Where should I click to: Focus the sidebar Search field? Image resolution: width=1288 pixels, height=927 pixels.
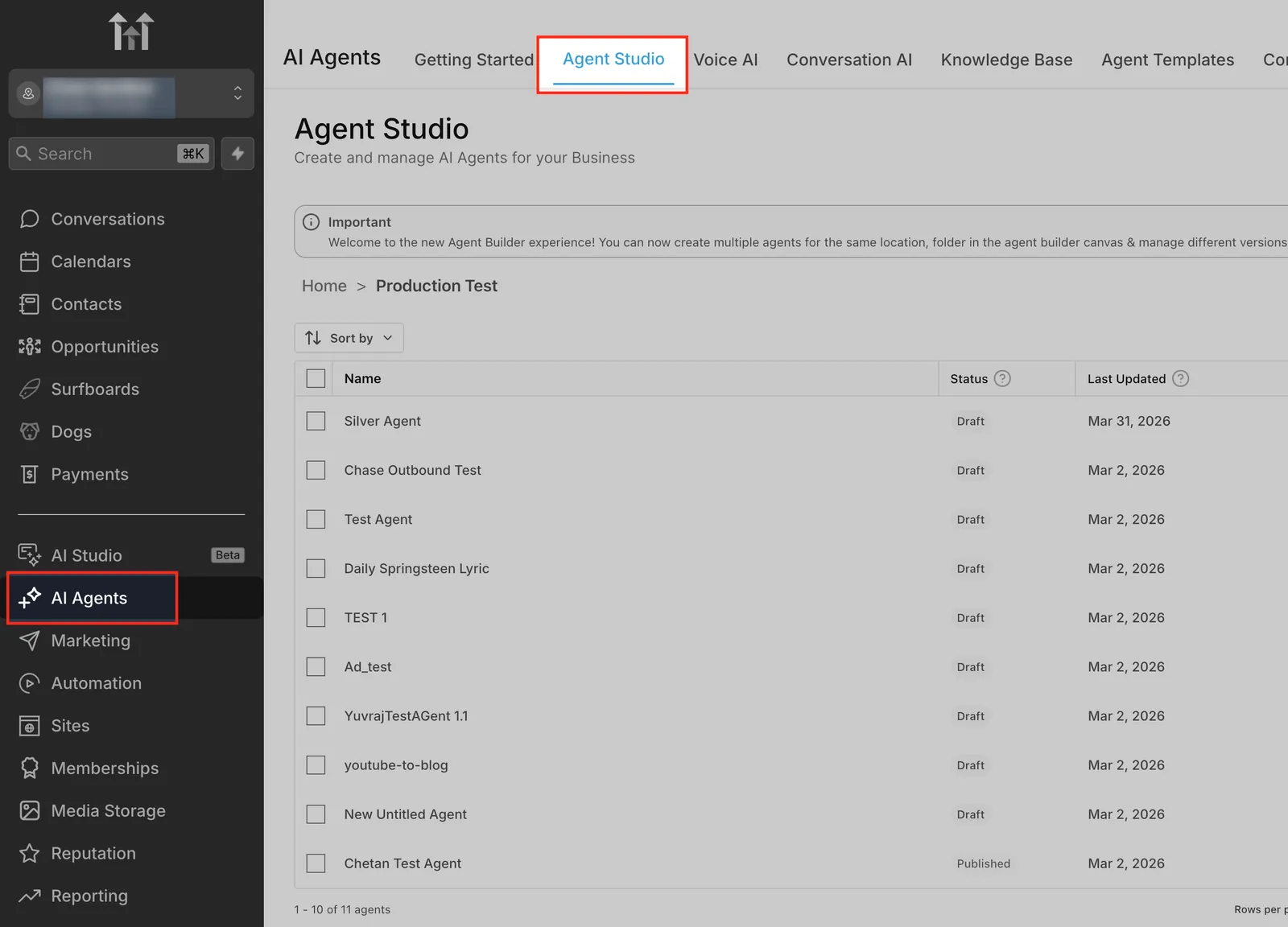[x=111, y=154]
